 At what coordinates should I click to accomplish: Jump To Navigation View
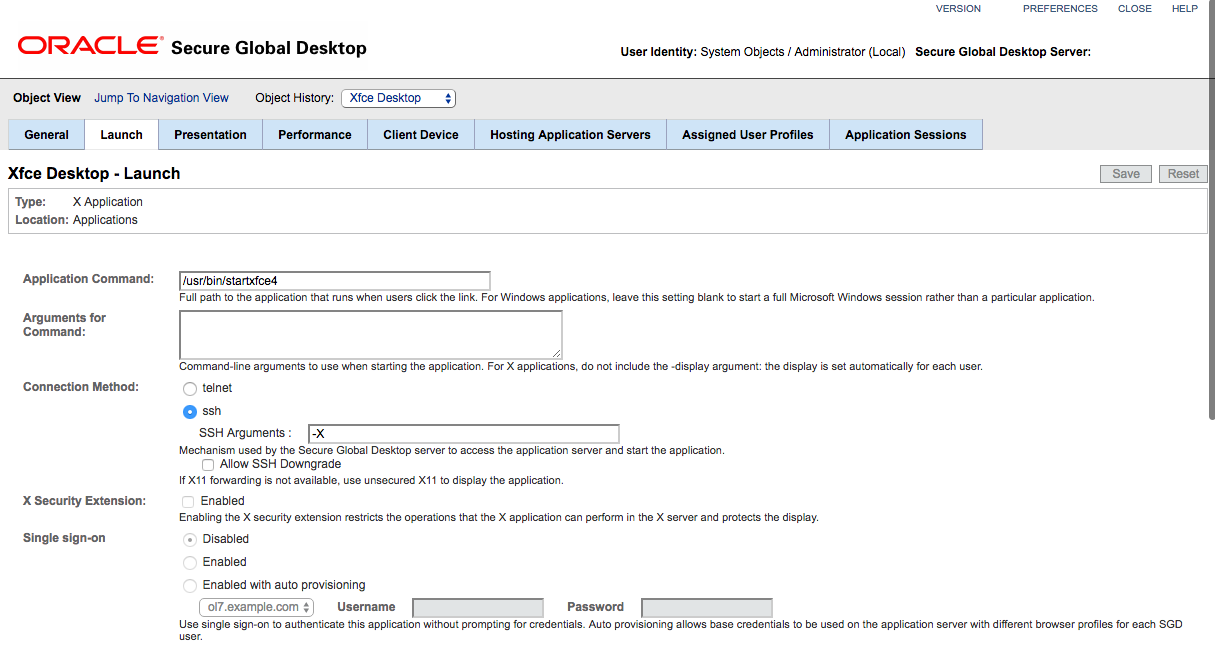[x=161, y=98]
